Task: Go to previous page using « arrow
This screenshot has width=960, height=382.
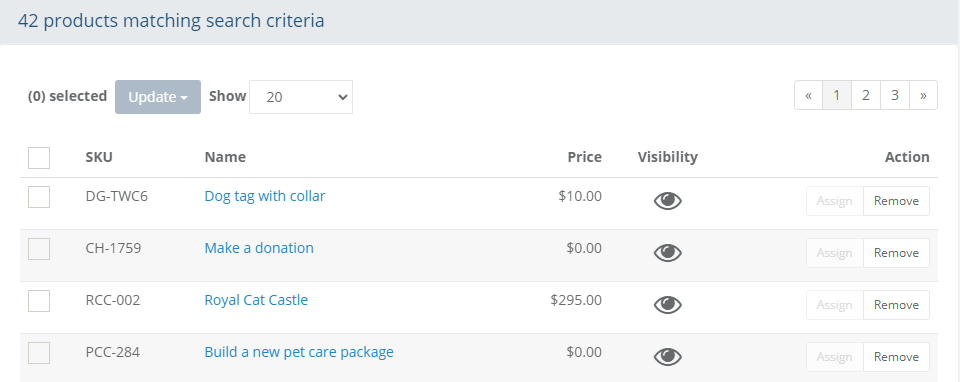Action: (808, 96)
